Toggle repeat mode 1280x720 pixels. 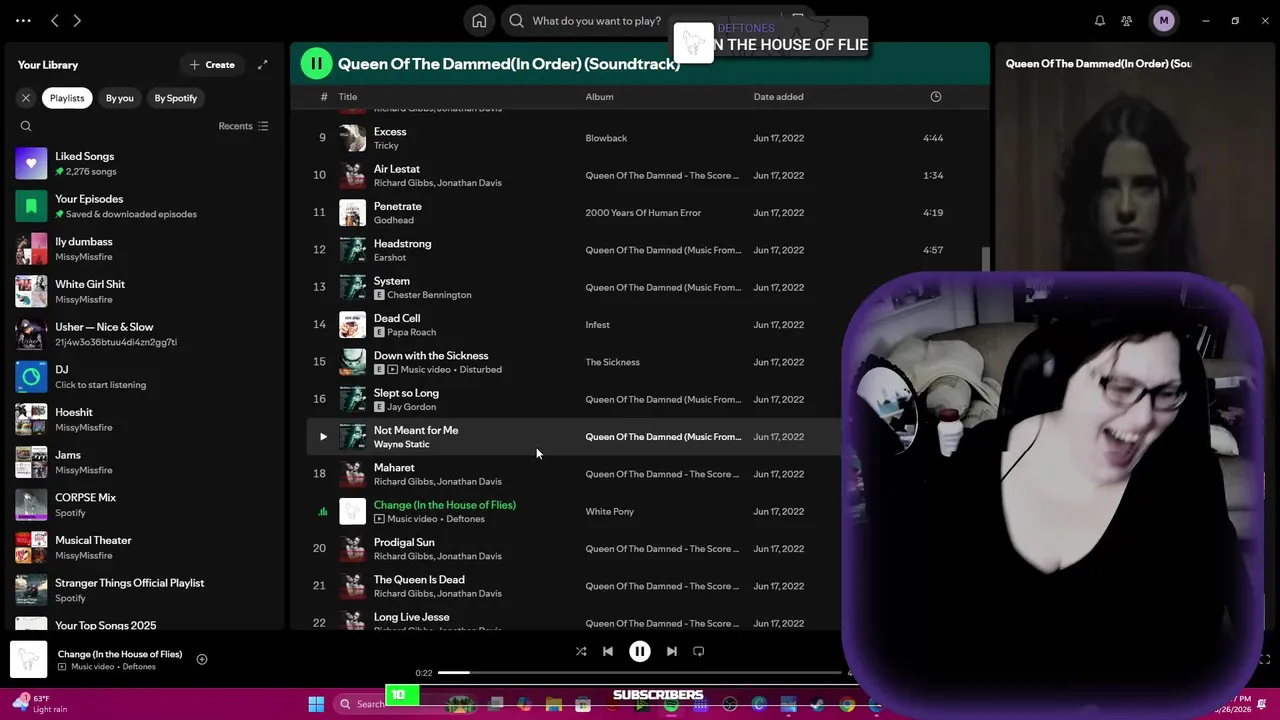click(699, 651)
